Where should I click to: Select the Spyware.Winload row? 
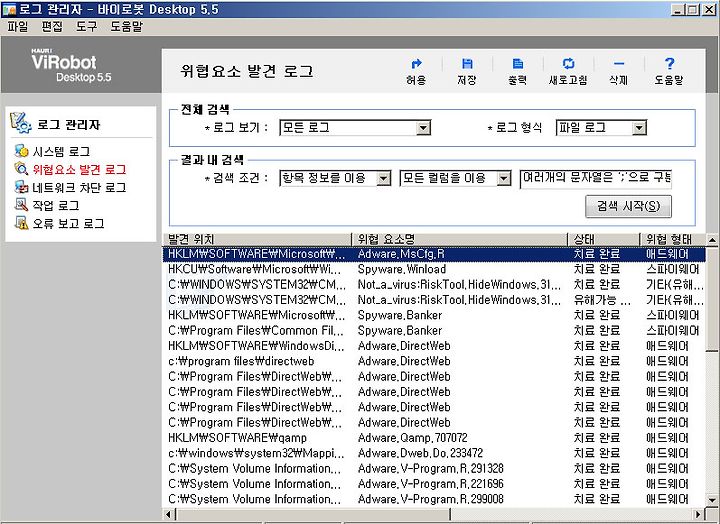point(434,269)
